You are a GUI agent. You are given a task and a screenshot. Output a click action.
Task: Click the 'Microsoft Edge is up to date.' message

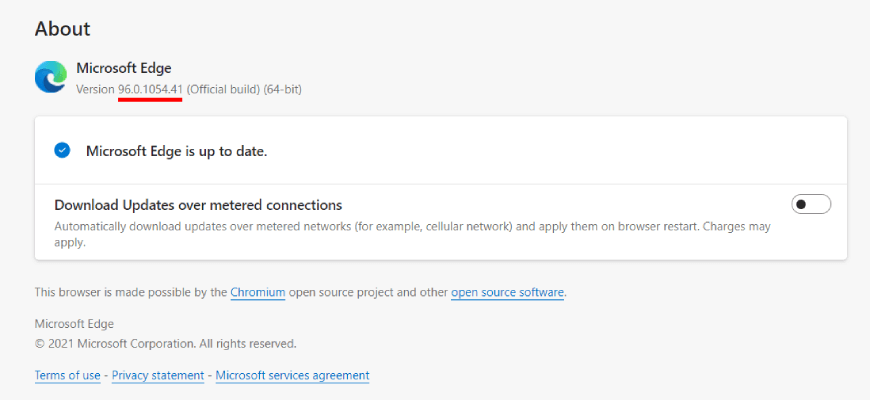(x=176, y=151)
